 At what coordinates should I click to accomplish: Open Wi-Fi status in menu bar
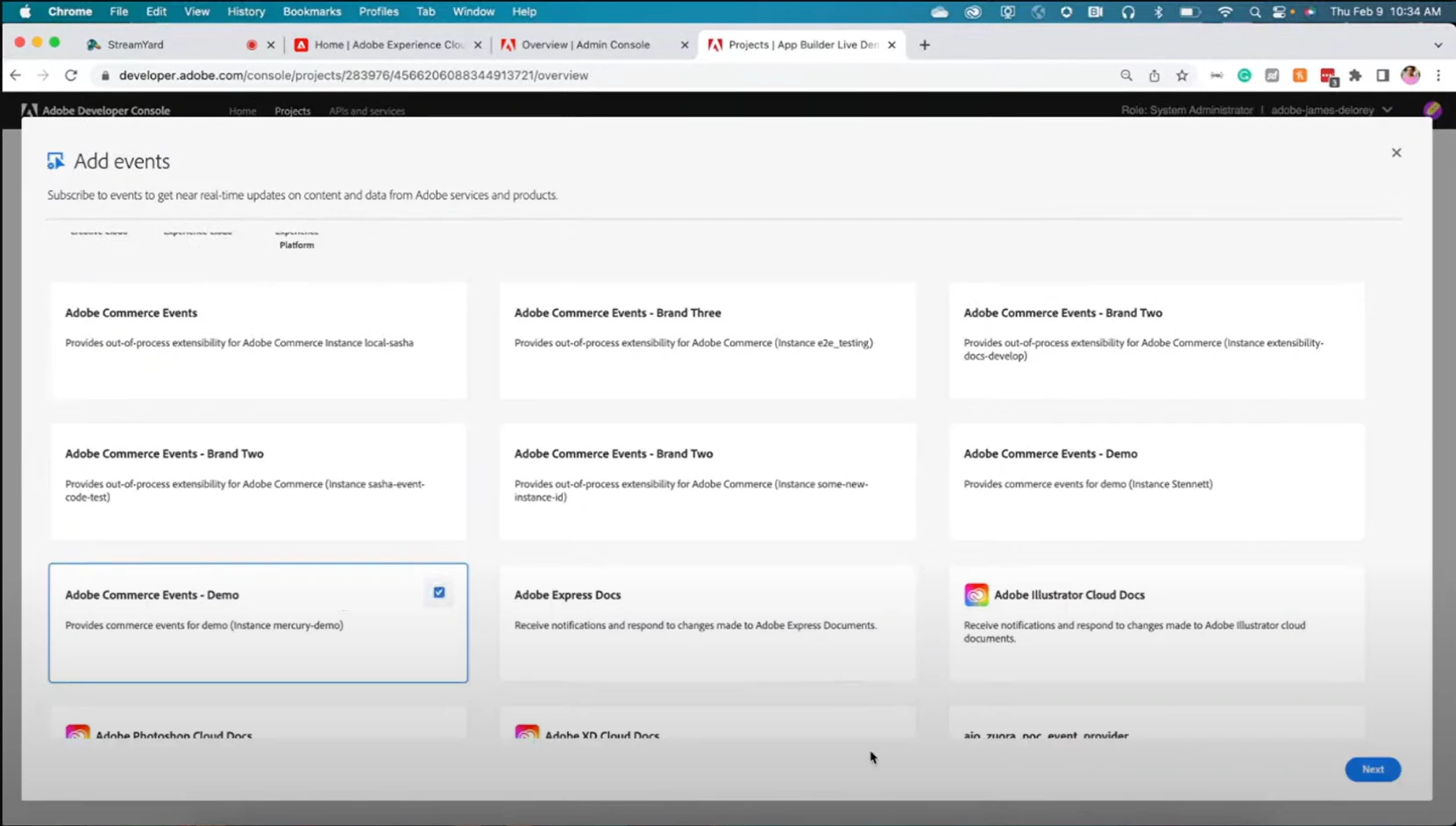click(x=1225, y=11)
